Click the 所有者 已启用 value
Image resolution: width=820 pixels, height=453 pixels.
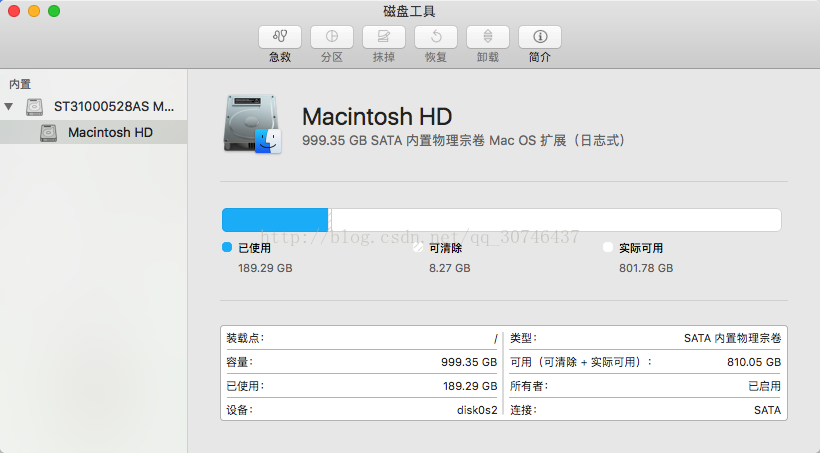coord(765,386)
